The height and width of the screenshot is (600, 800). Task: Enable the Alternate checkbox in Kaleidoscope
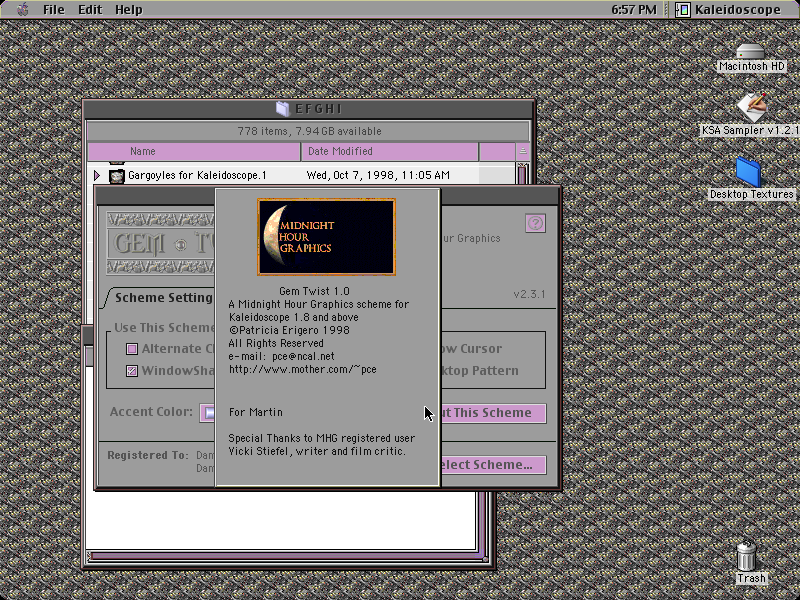point(132,349)
